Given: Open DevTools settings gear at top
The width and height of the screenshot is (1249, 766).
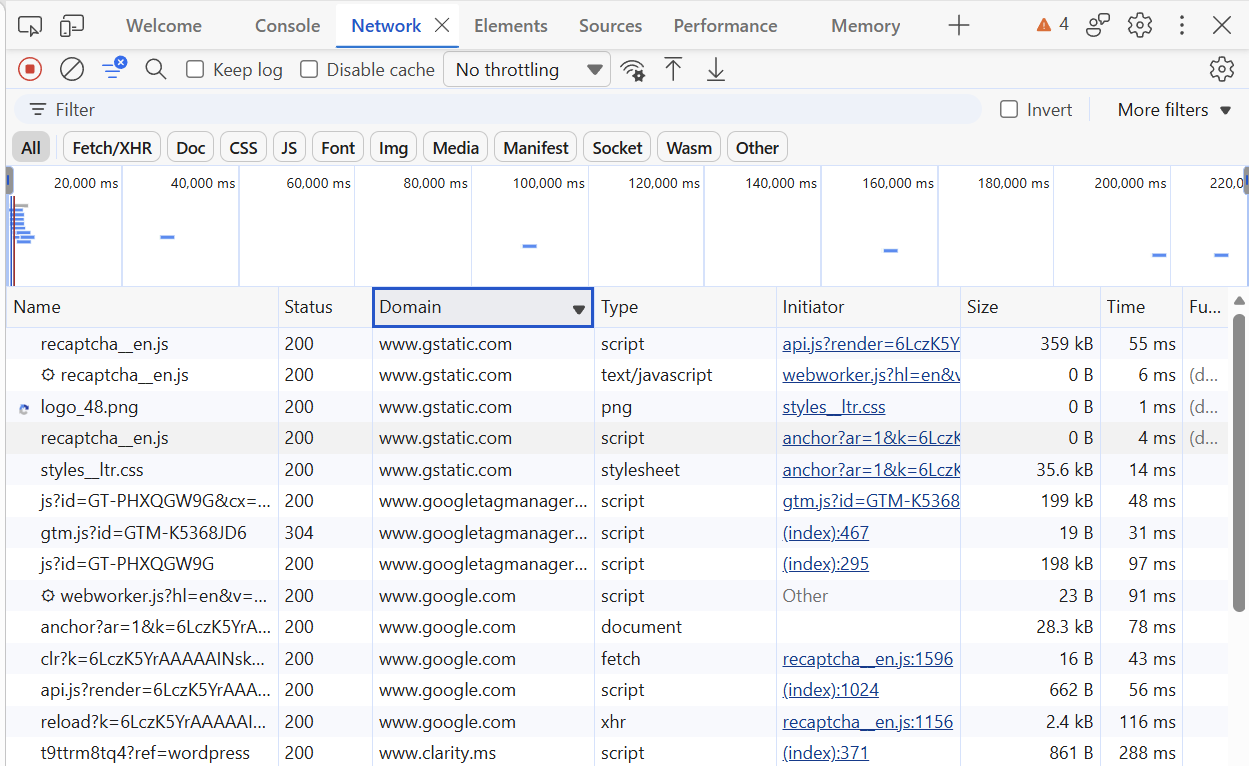Looking at the screenshot, I should click(x=1140, y=25).
